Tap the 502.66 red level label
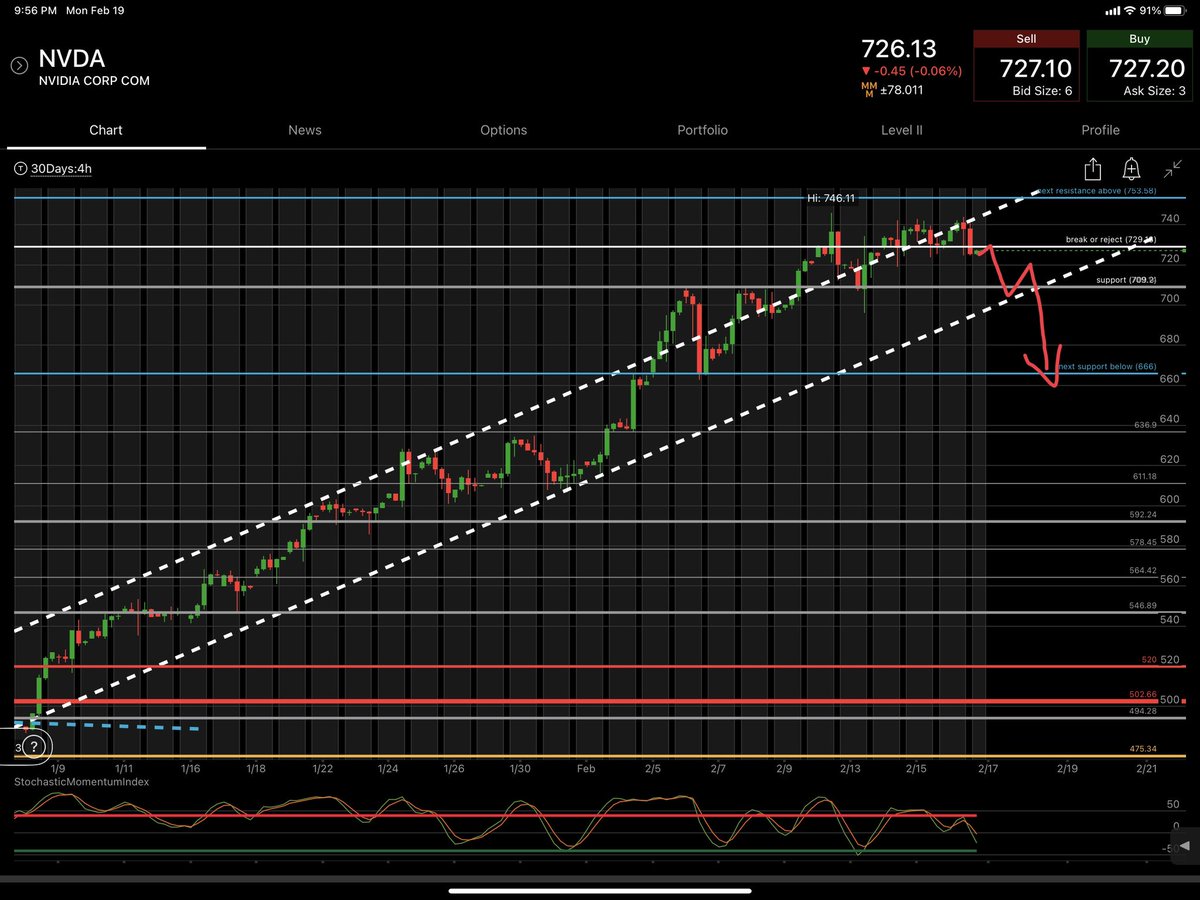Image resolution: width=1200 pixels, height=900 pixels. coord(1145,694)
